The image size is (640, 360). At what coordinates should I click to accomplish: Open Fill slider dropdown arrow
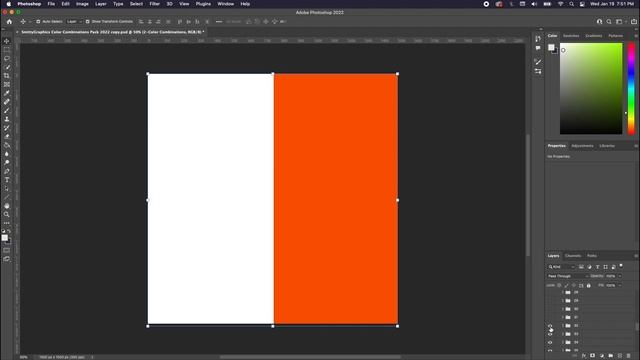[x=620, y=285]
